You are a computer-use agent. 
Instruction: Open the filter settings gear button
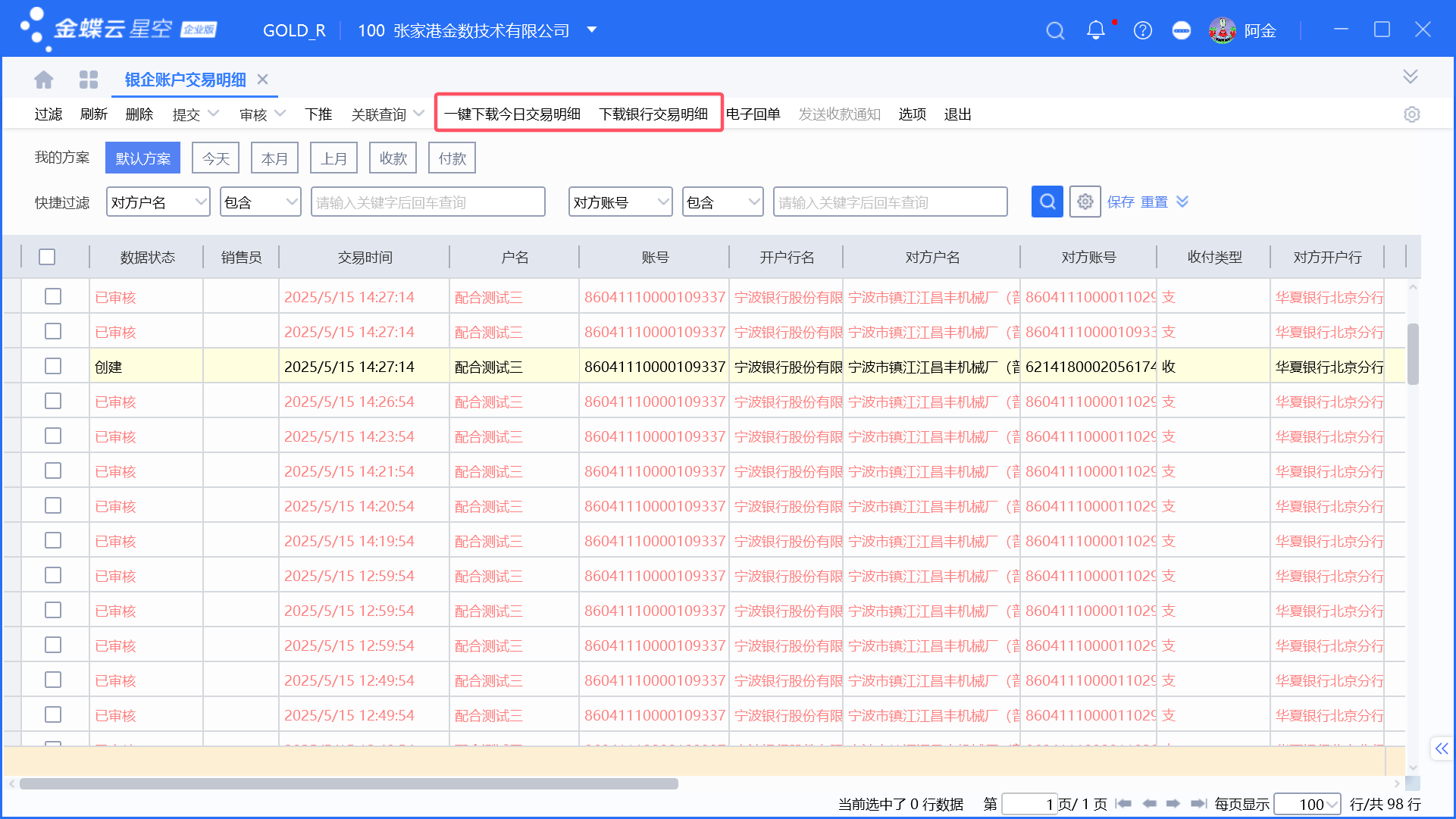(1085, 202)
